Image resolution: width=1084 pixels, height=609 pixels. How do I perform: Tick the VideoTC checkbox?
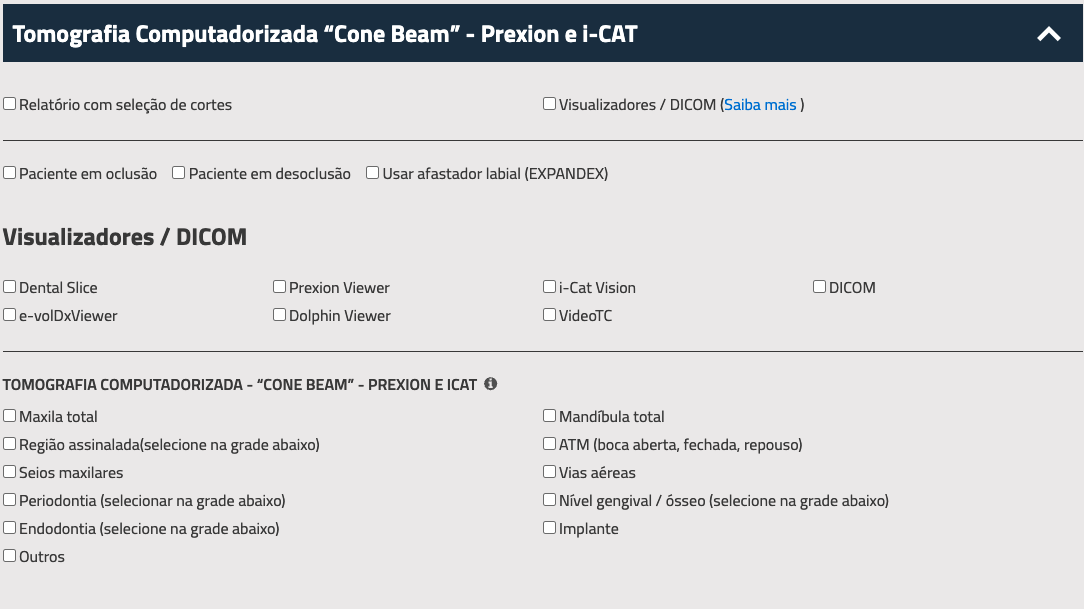tap(550, 315)
